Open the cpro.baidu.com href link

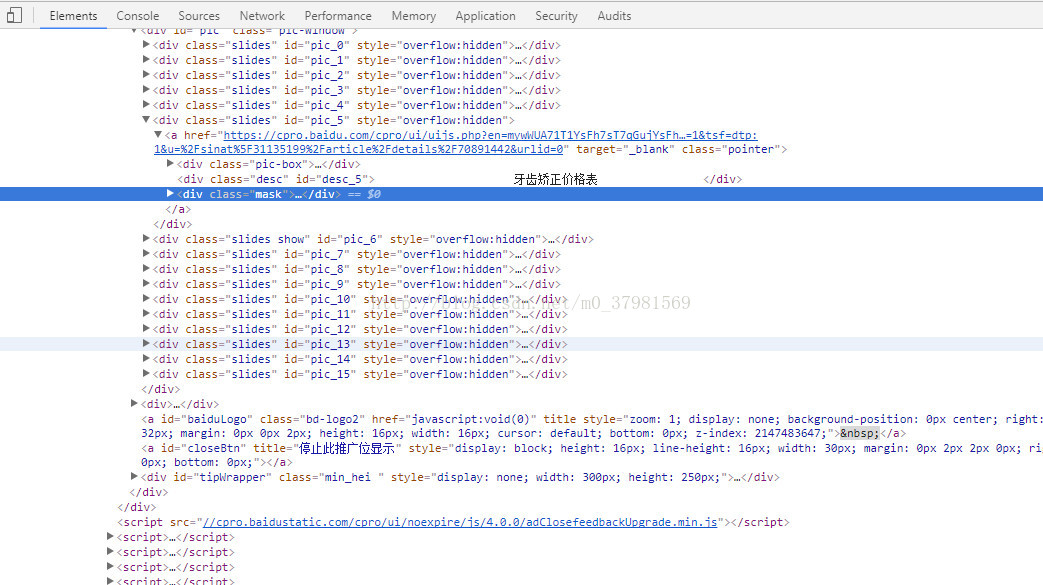[x=490, y=135]
